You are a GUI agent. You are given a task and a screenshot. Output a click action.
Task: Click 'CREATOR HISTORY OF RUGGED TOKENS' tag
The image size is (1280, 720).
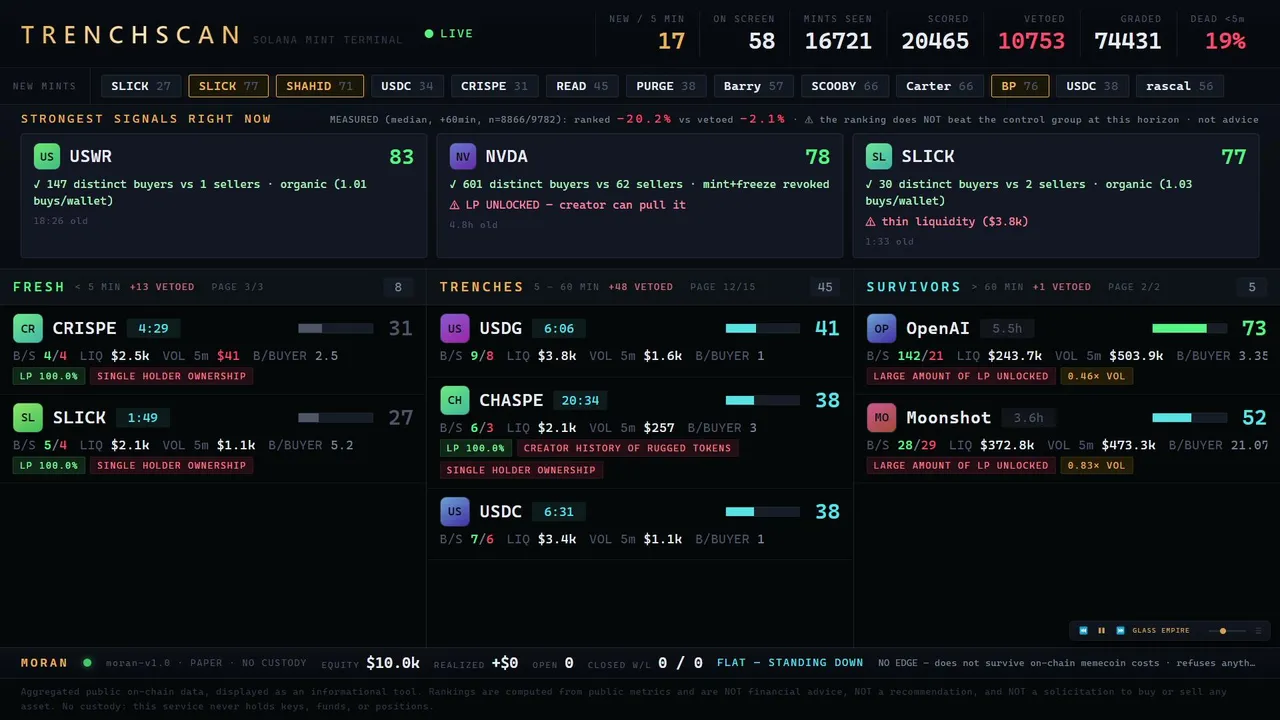pos(628,448)
